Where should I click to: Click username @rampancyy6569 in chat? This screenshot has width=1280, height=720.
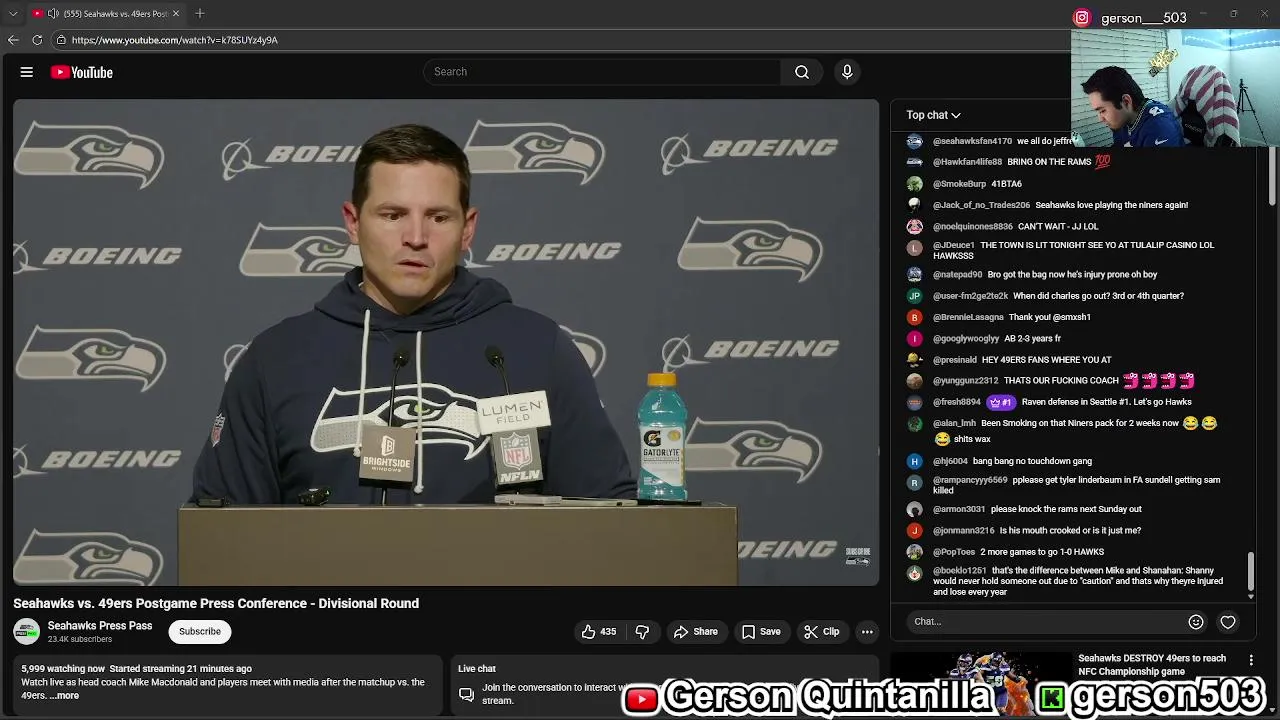coord(970,480)
